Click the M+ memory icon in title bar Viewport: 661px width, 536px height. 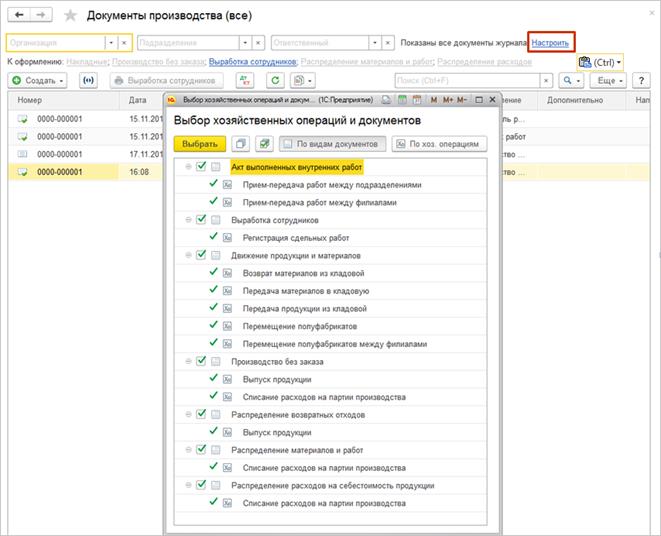447,100
